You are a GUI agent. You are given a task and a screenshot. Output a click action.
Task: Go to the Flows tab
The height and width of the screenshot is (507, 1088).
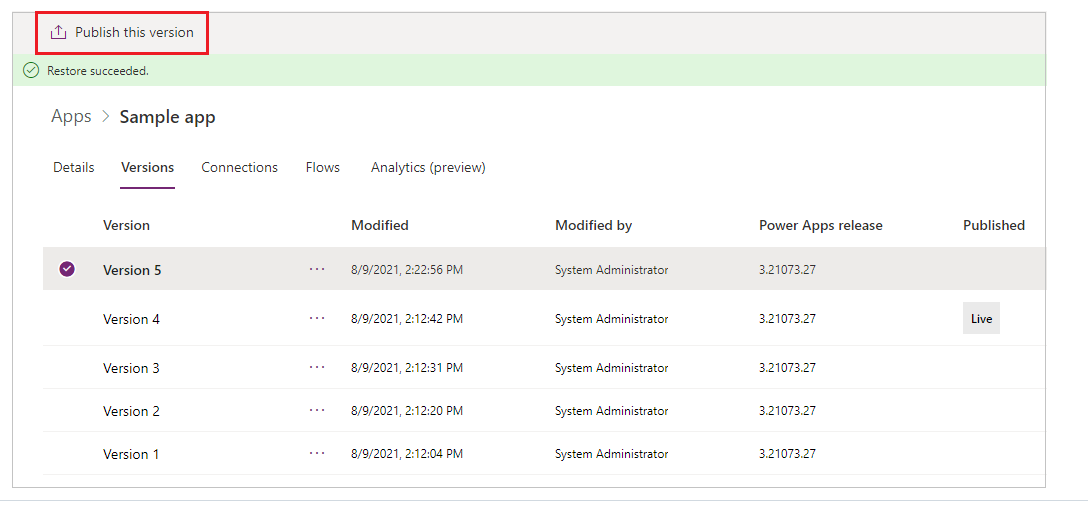[x=323, y=167]
